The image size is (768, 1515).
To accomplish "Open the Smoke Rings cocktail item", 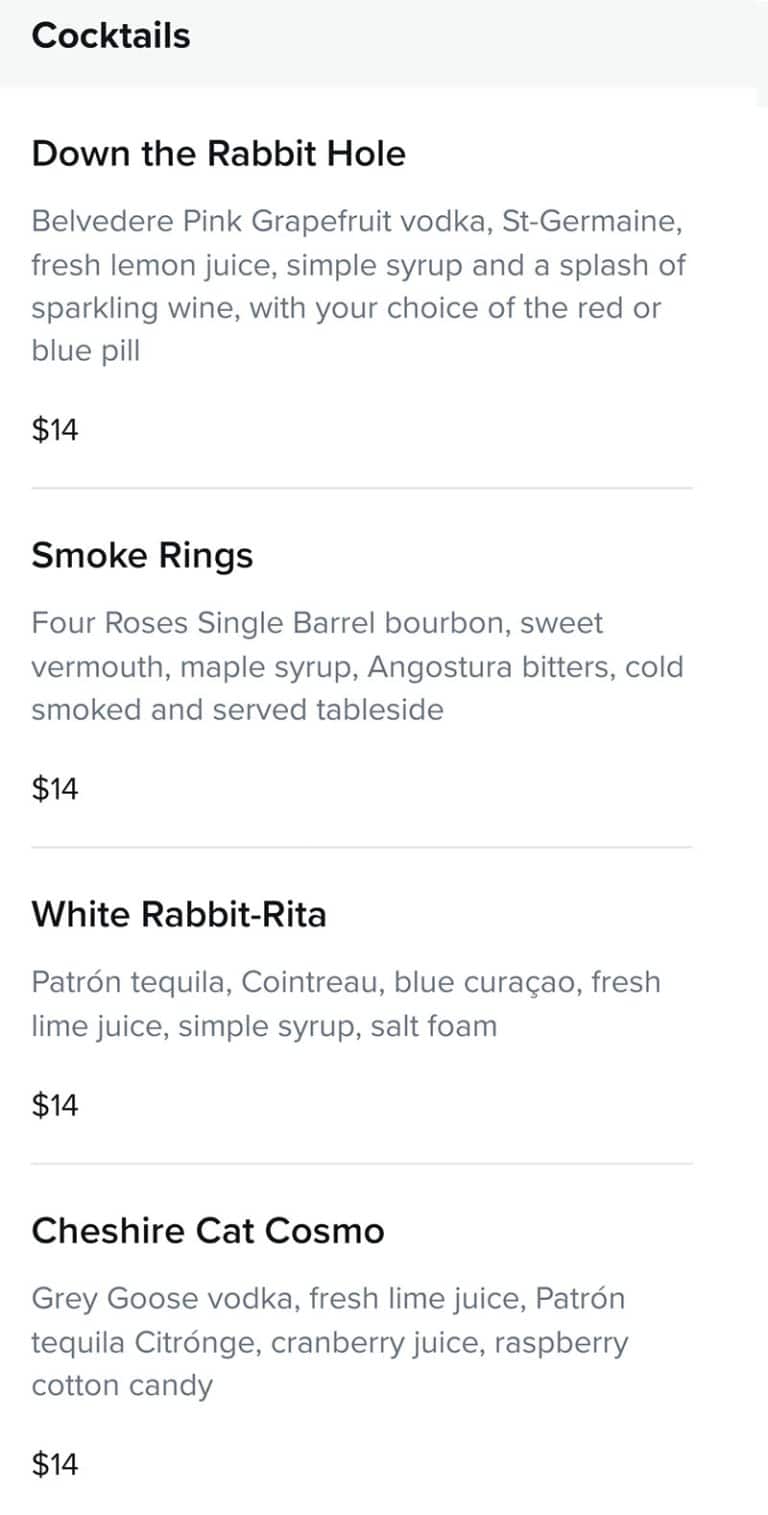I will 143,556.
